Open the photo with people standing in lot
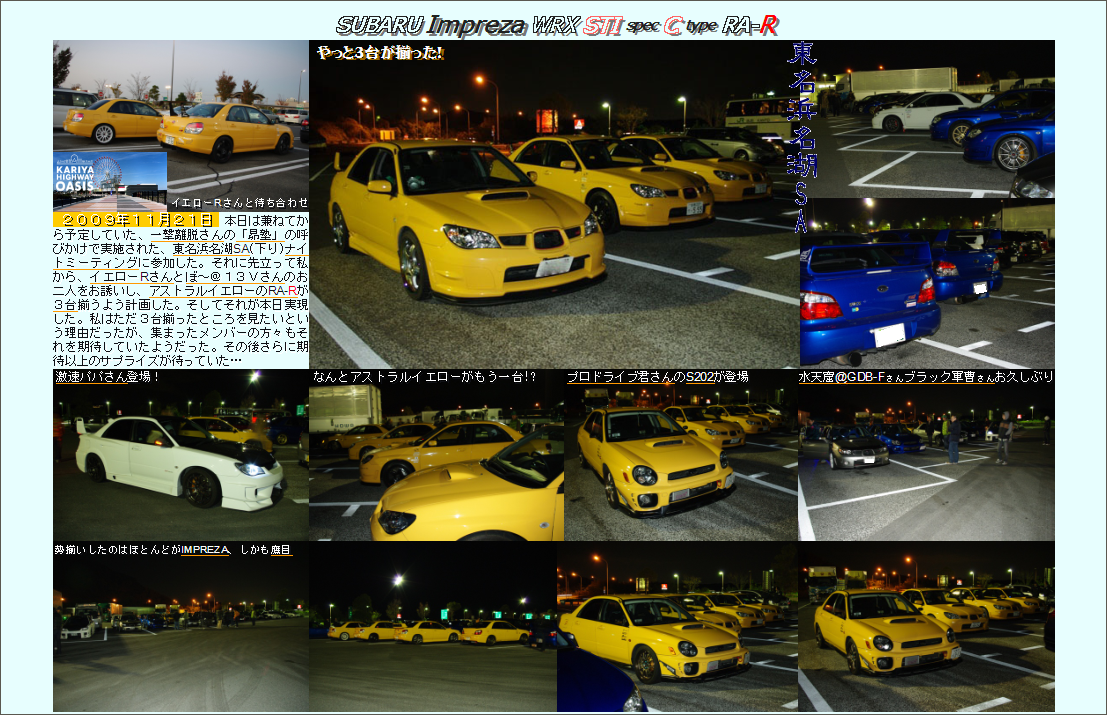Screen dimensions: 1107x715 click(926, 460)
